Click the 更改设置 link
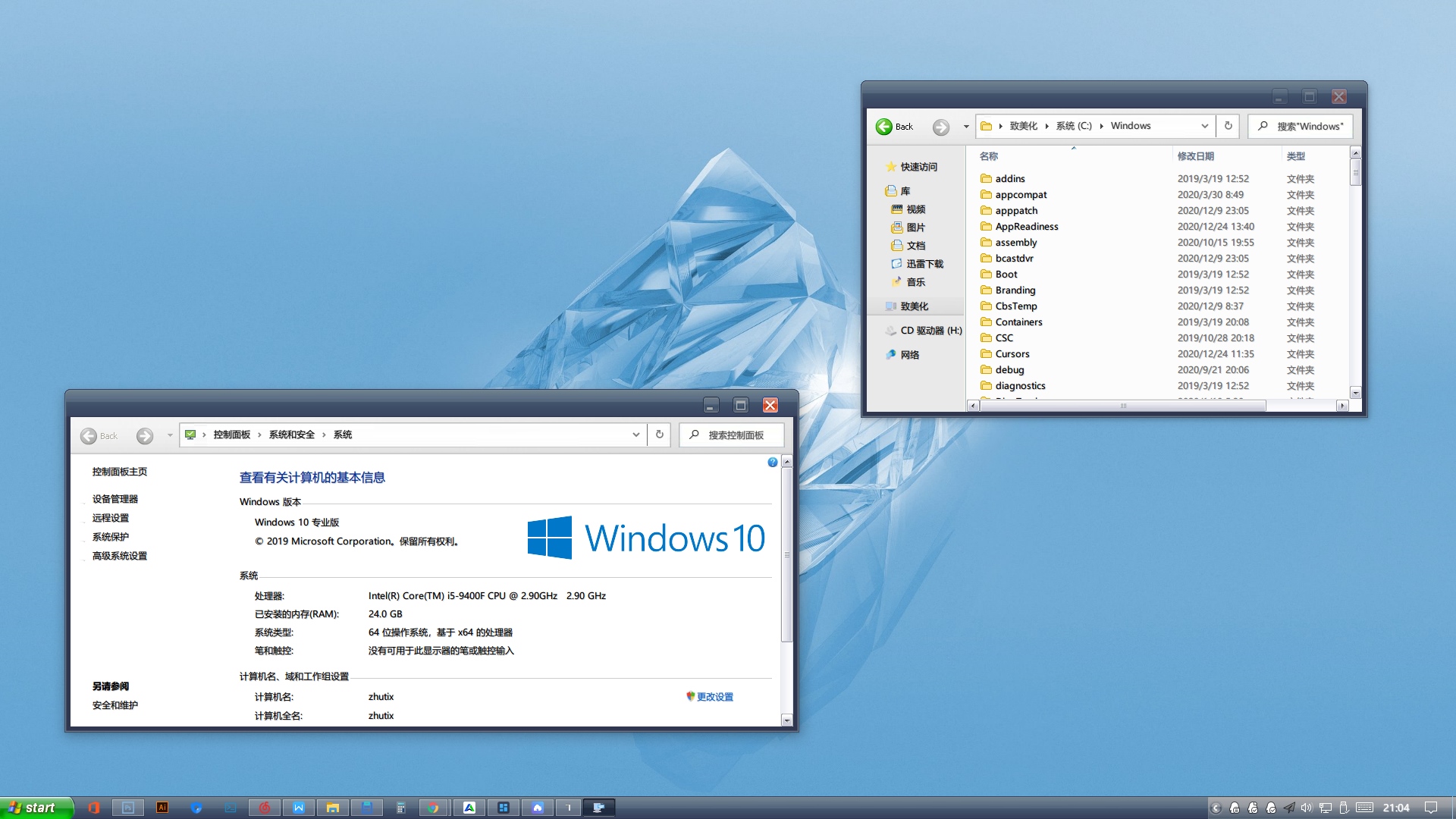Screen dimensions: 1456x819 [x=714, y=697]
